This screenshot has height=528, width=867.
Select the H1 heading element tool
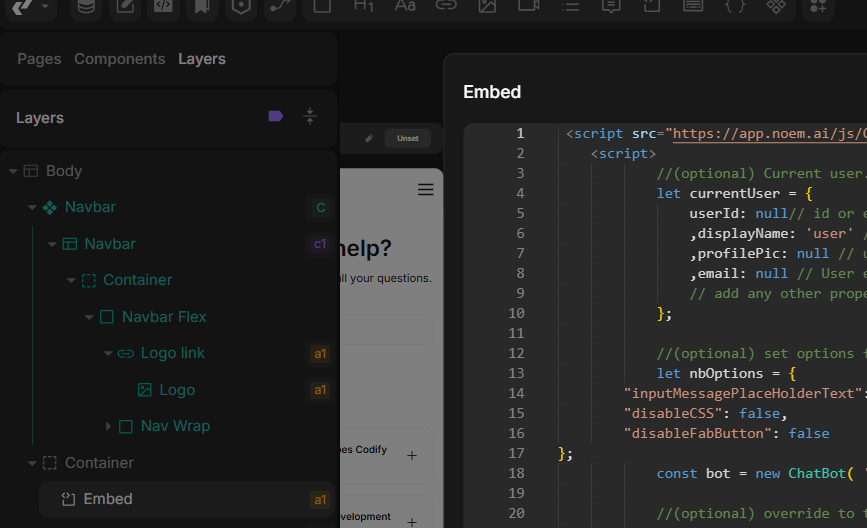[365, 6]
